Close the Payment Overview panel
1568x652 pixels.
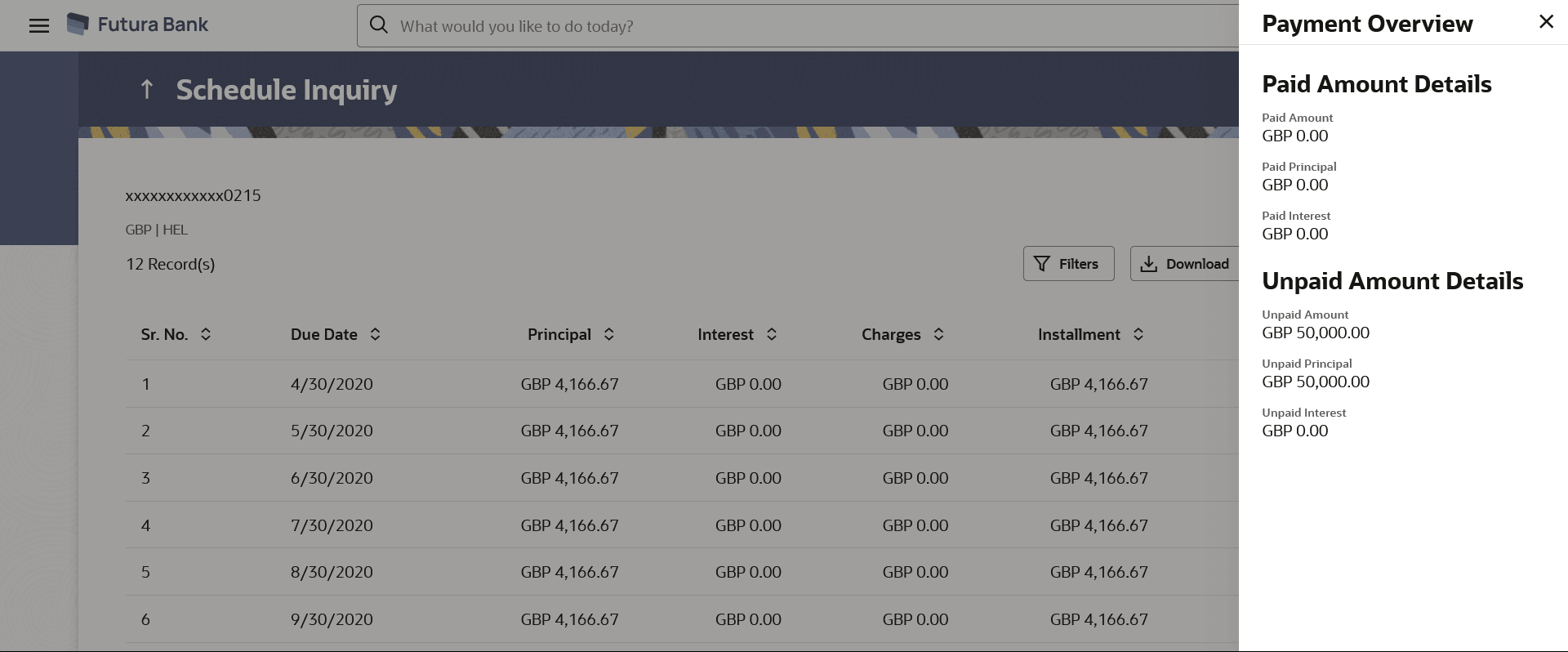pos(1546,22)
